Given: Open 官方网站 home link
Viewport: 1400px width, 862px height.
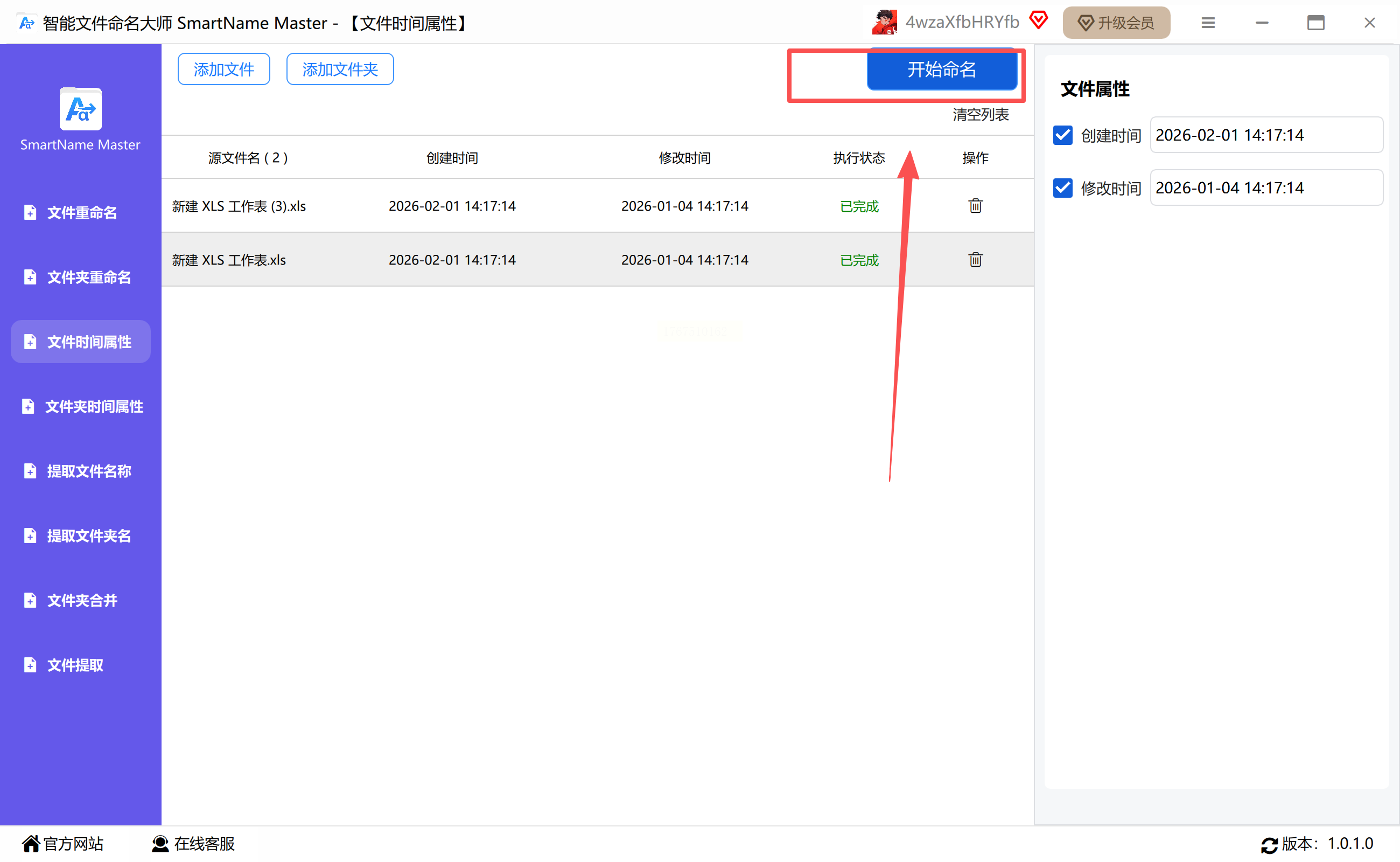Looking at the screenshot, I should click(62, 843).
